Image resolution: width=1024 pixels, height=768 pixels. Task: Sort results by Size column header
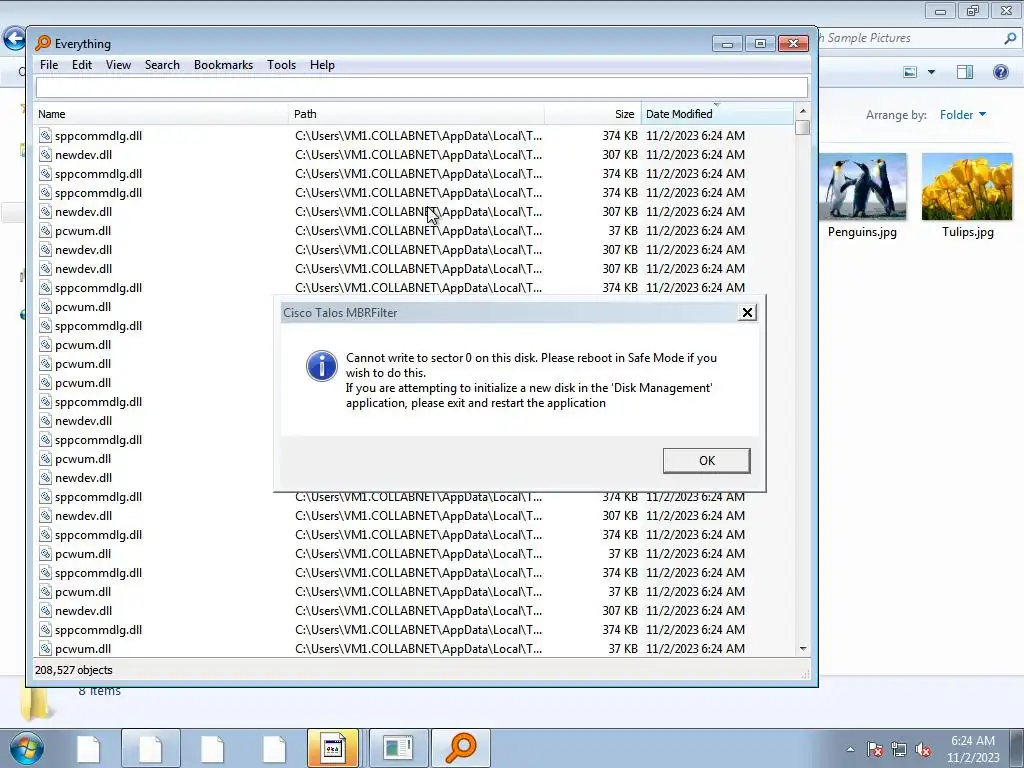pos(593,114)
